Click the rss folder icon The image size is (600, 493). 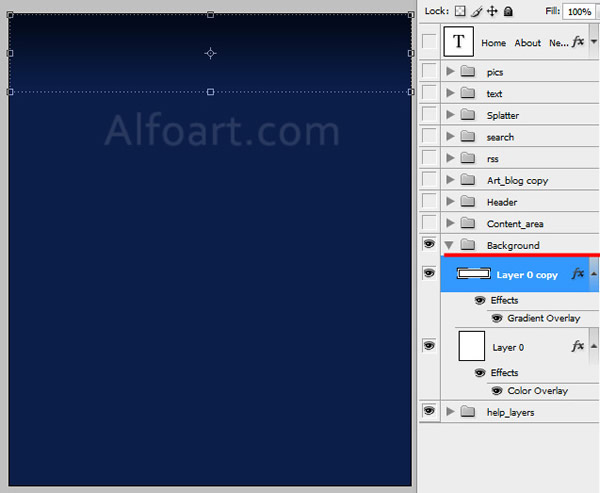[468, 158]
